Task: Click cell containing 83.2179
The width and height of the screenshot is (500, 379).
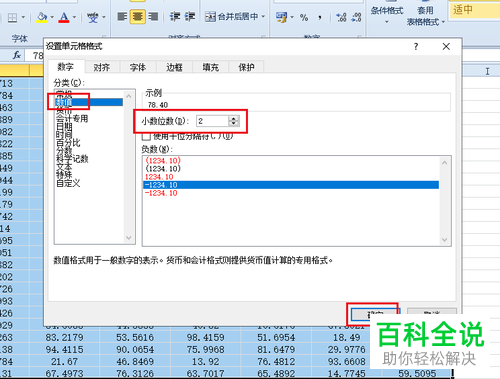Action: 64,337
